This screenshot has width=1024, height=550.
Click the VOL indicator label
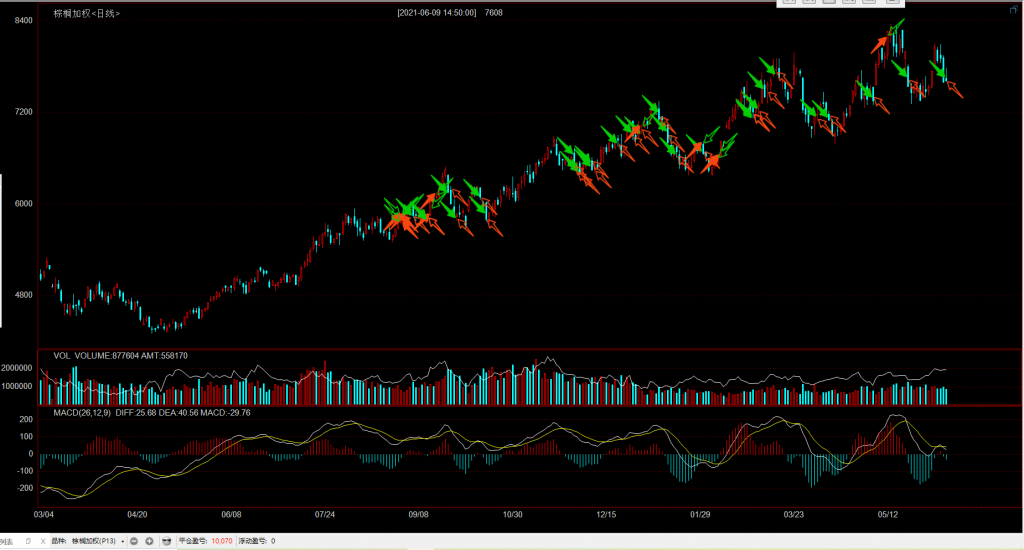(x=61, y=355)
